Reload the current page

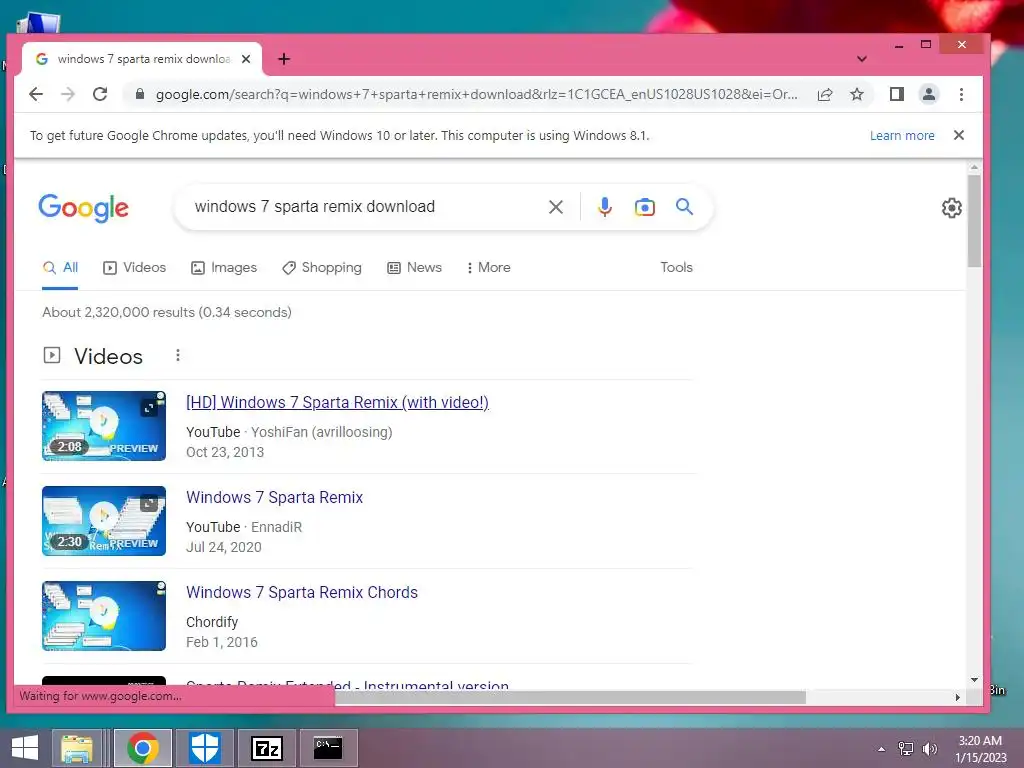click(100, 94)
